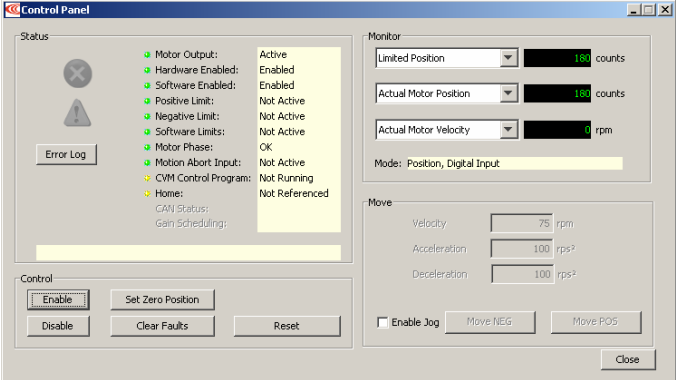
Task: Click the Motor Output value 'Active'
Action: tap(273, 55)
